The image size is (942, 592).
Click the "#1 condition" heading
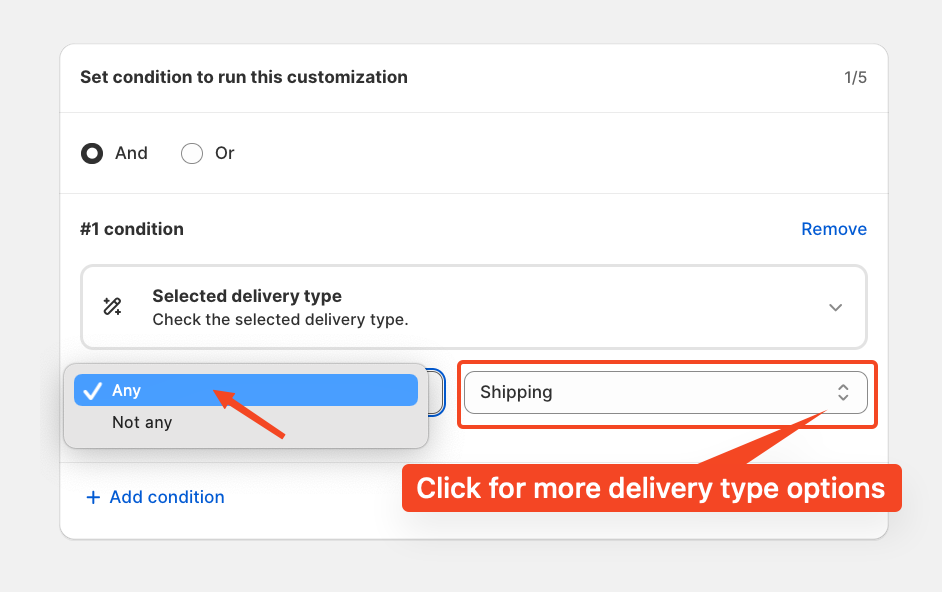tap(132, 229)
